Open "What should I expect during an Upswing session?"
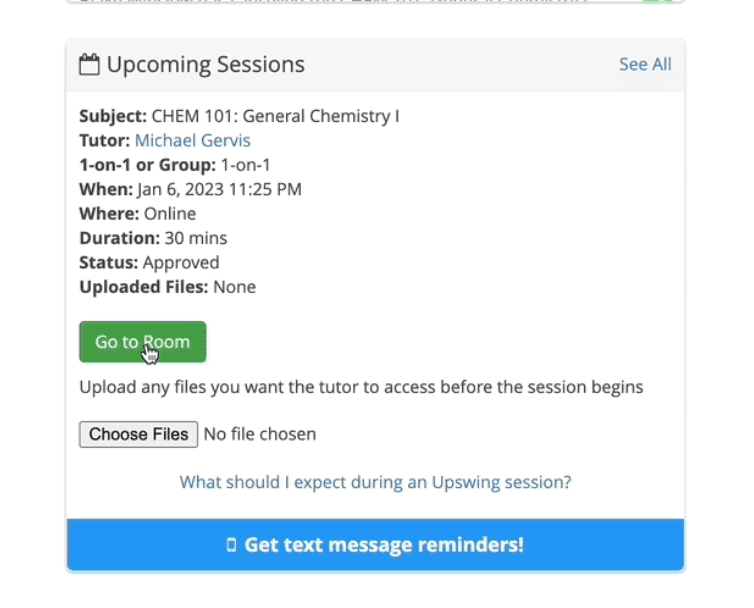The image size is (754, 608). coord(375,482)
